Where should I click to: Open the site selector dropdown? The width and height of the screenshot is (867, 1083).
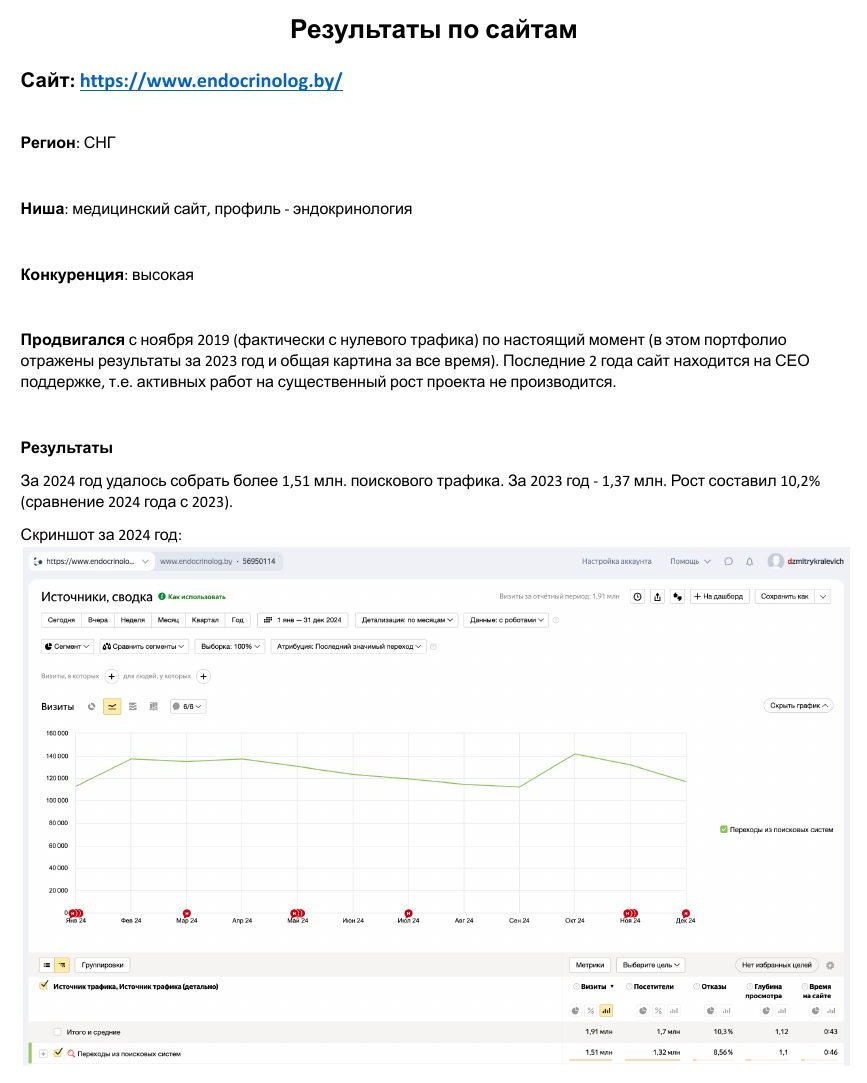pos(90,562)
